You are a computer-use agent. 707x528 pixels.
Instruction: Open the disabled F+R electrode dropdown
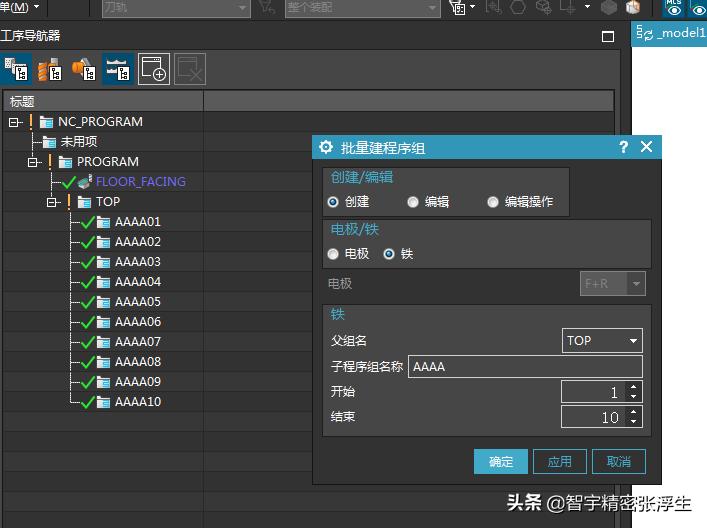(613, 284)
